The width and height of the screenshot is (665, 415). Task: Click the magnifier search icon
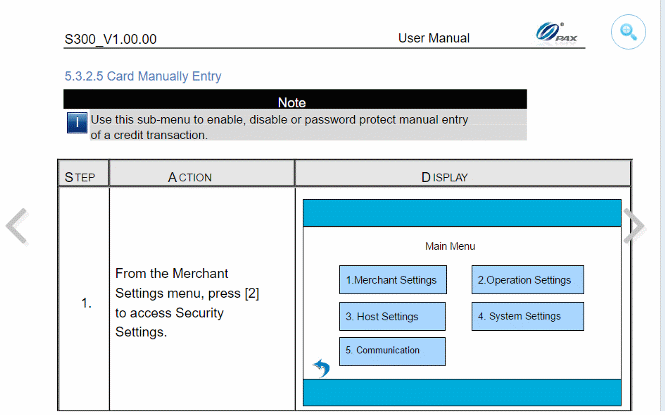tap(628, 31)
